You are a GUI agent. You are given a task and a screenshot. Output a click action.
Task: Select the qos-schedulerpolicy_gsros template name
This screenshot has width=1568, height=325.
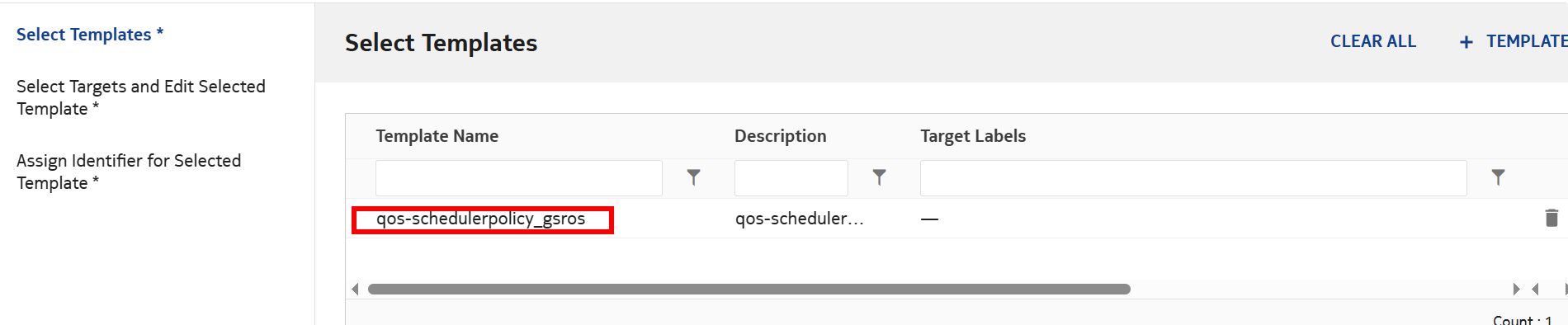coord(481,219)
